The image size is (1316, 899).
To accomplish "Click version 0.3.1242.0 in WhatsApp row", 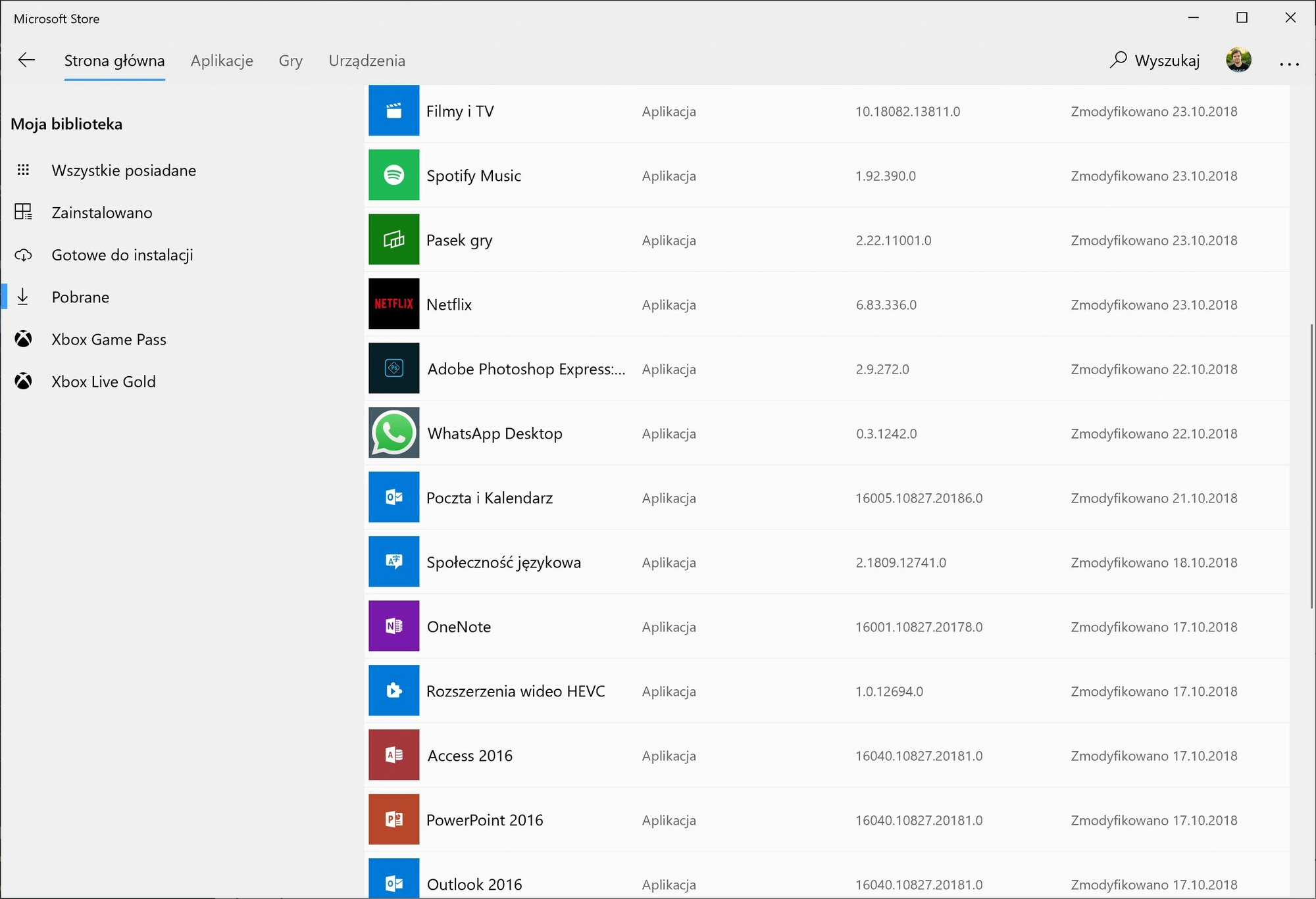I will [x=886, y=433].
